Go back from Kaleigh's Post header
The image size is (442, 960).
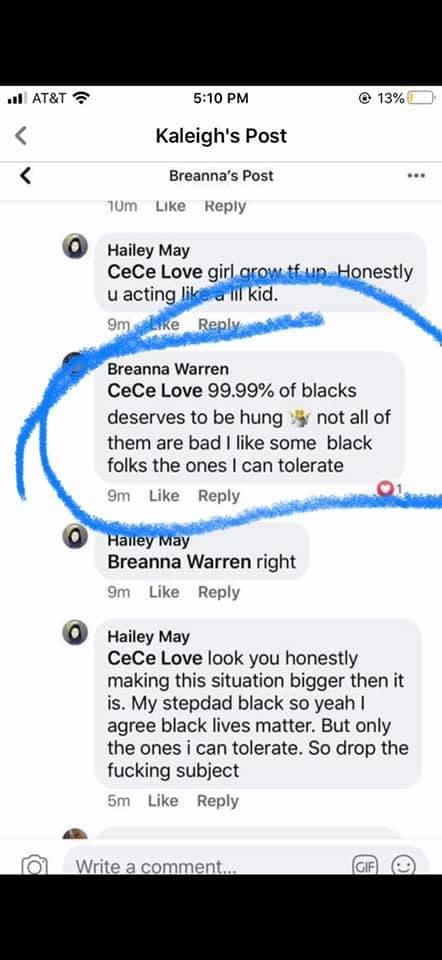tap(21, 136)
